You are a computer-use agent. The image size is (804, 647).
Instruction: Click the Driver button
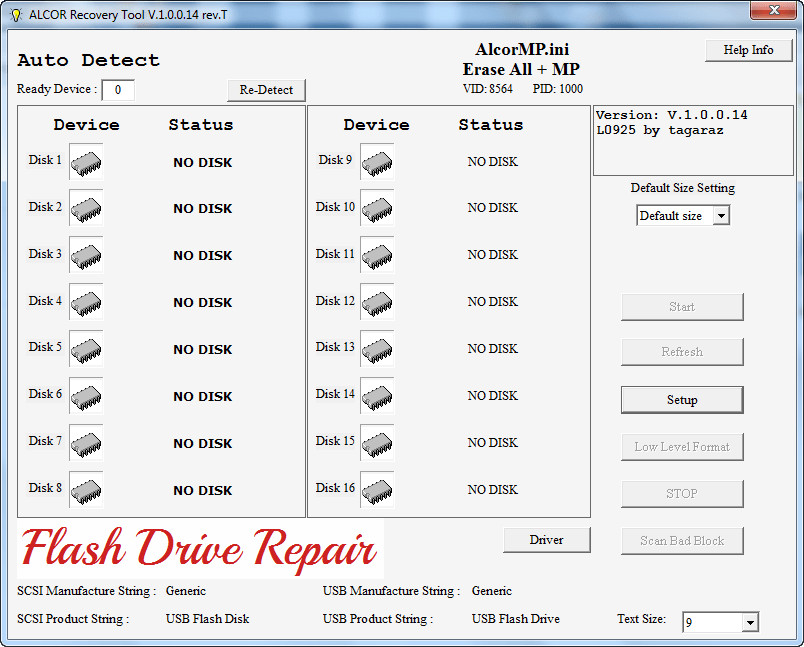546,539
